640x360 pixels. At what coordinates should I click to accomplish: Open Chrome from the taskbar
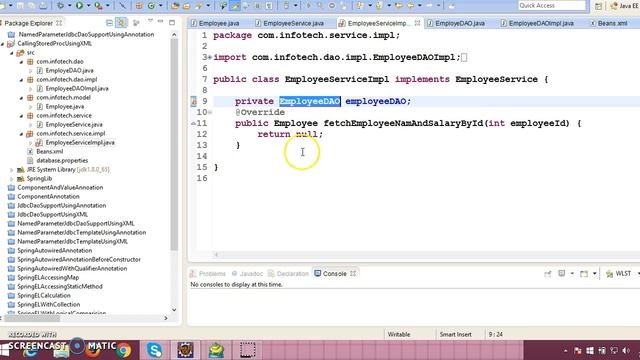click(x=124, y=350)
